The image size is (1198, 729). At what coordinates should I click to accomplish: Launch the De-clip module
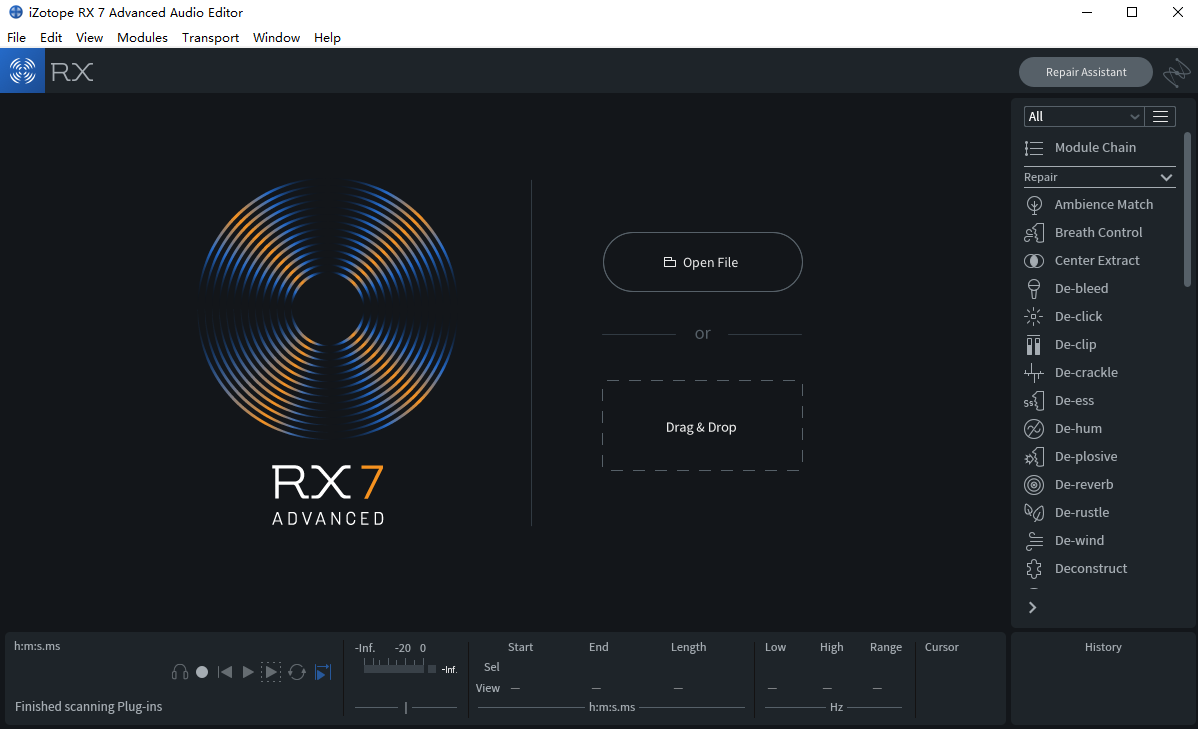coord(1075,344)
